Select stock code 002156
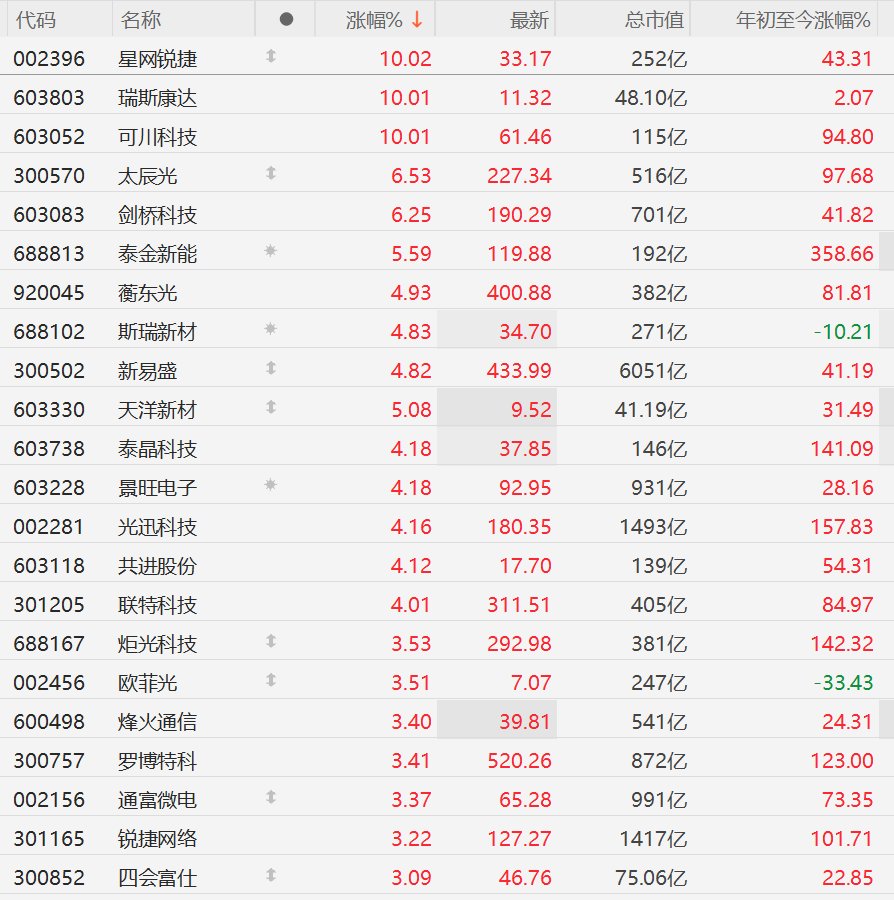 click(49, 801)
